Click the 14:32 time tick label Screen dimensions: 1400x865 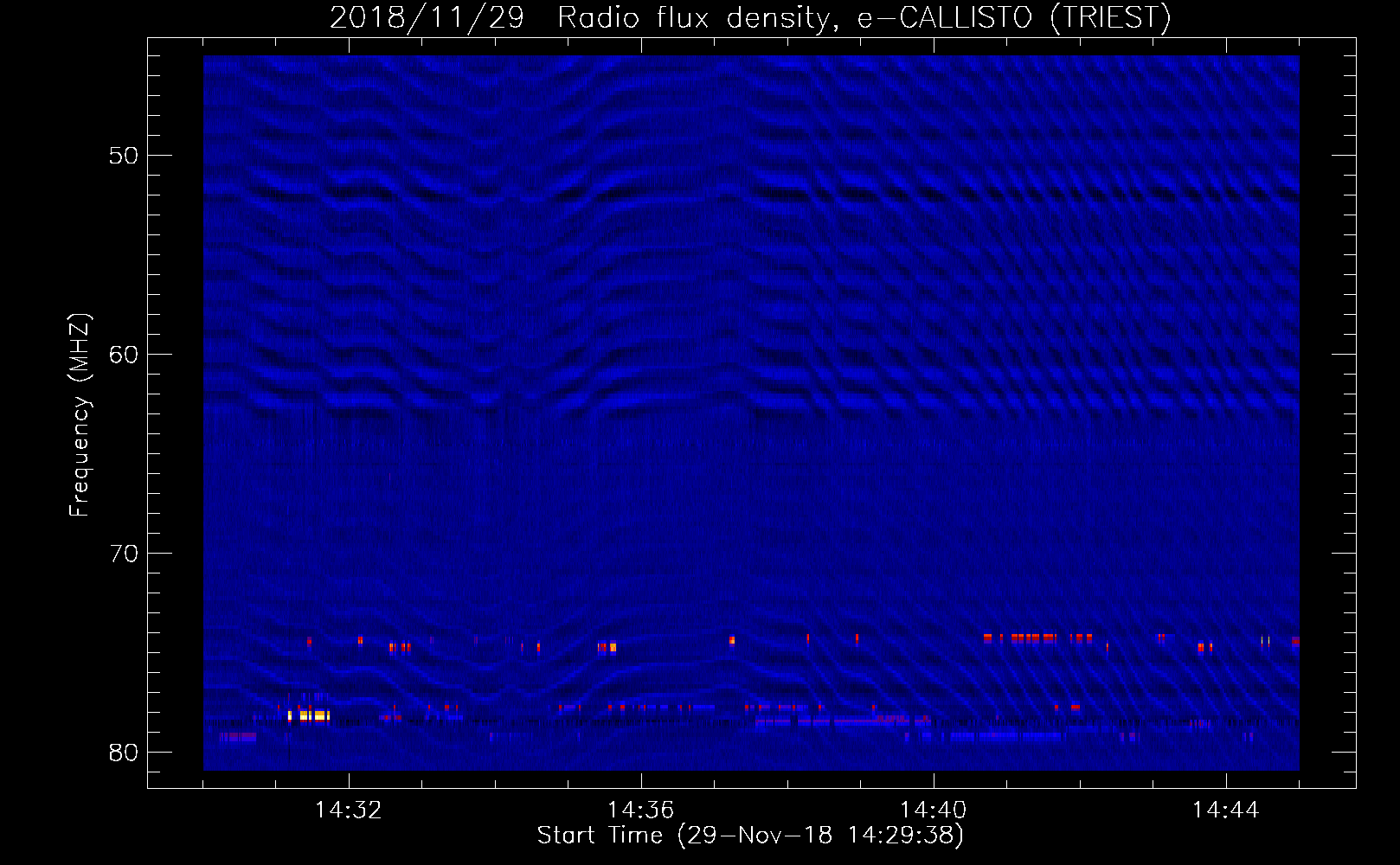[348, 811]
